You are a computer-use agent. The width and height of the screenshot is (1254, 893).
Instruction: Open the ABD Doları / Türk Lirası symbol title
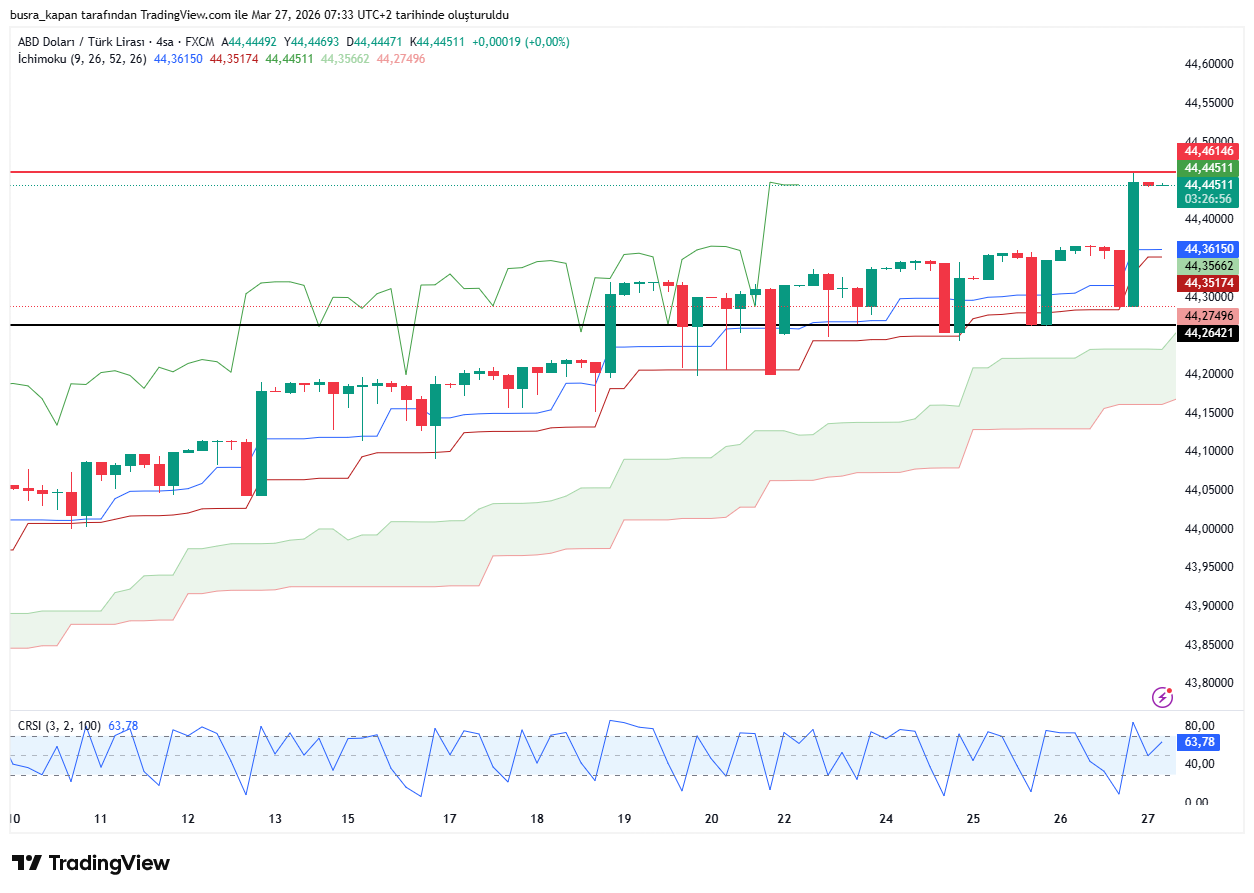click(81, 42)
